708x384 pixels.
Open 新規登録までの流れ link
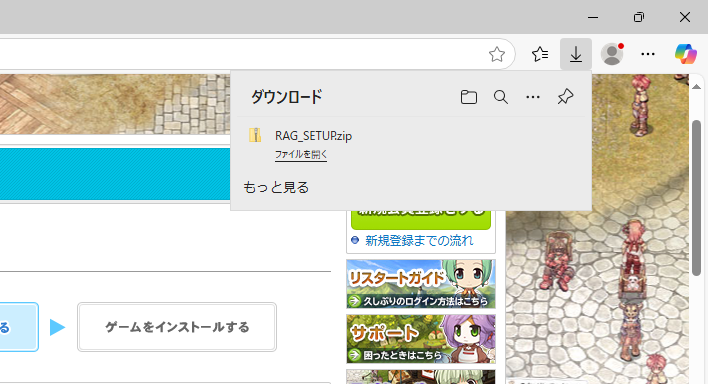pos(419,240)
